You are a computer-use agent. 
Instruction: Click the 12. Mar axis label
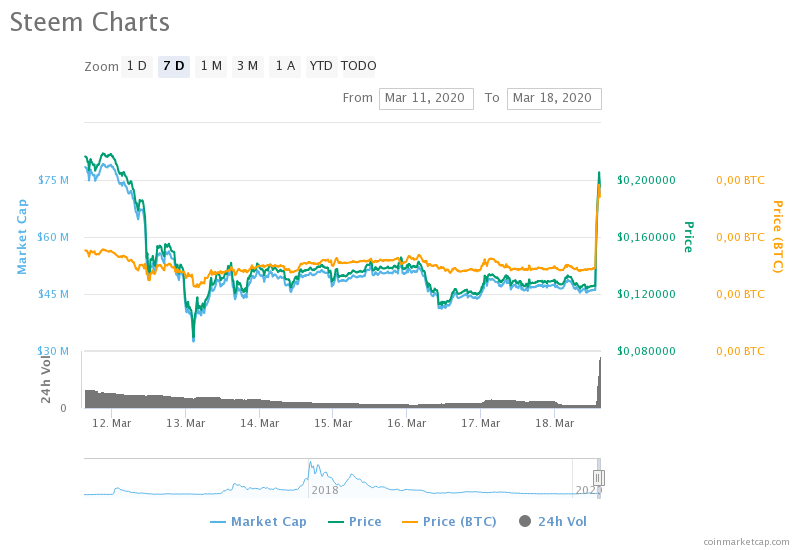pos(112,423)
